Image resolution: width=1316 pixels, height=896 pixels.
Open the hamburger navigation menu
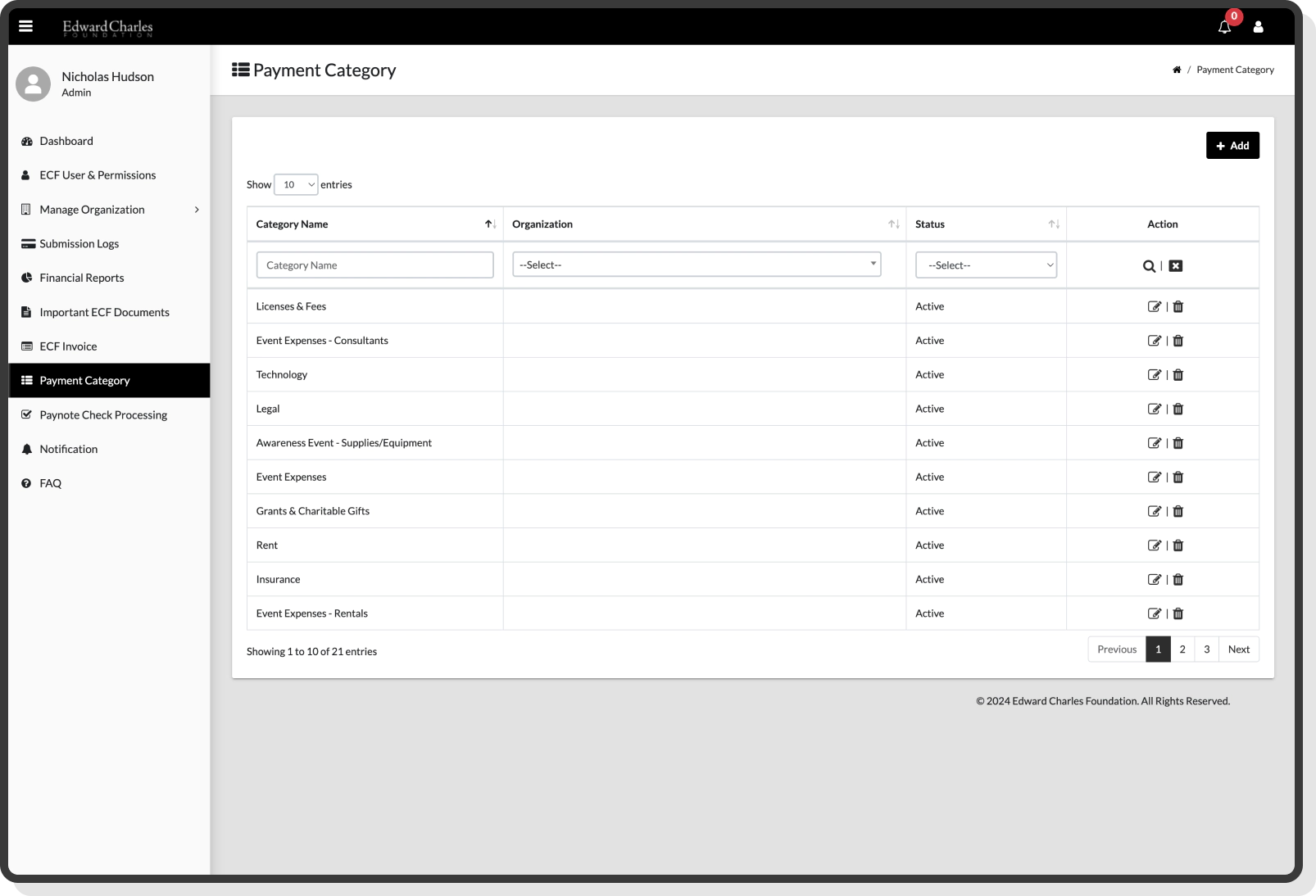coord(26,25)
